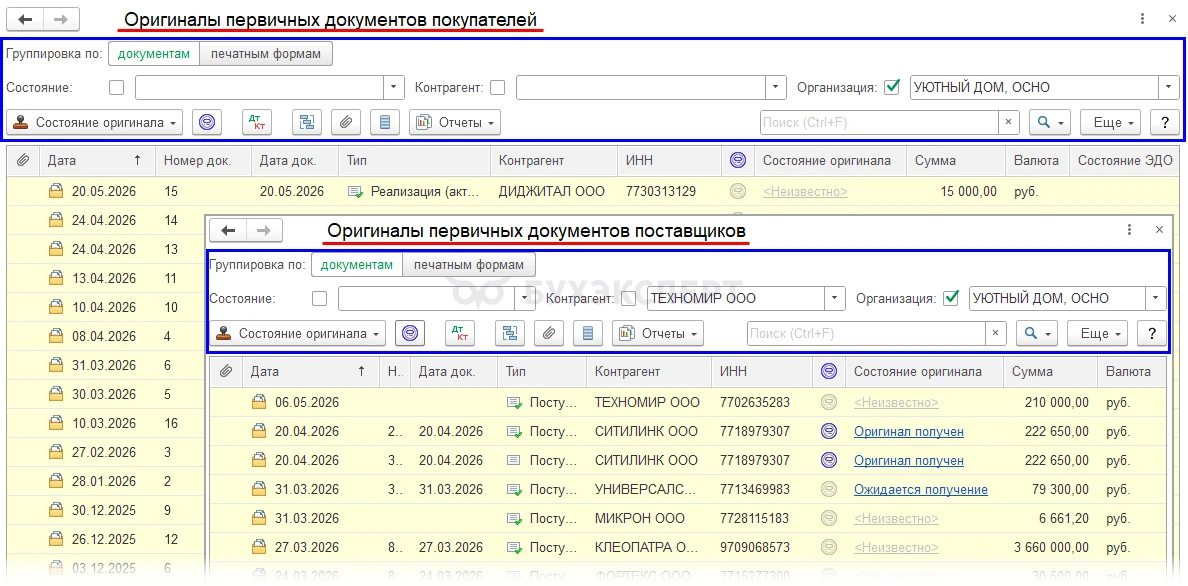Group by печатным формам in the suppliers window
The height and width of the screenshot is (586, 1188).
click(x=469, y=265)
